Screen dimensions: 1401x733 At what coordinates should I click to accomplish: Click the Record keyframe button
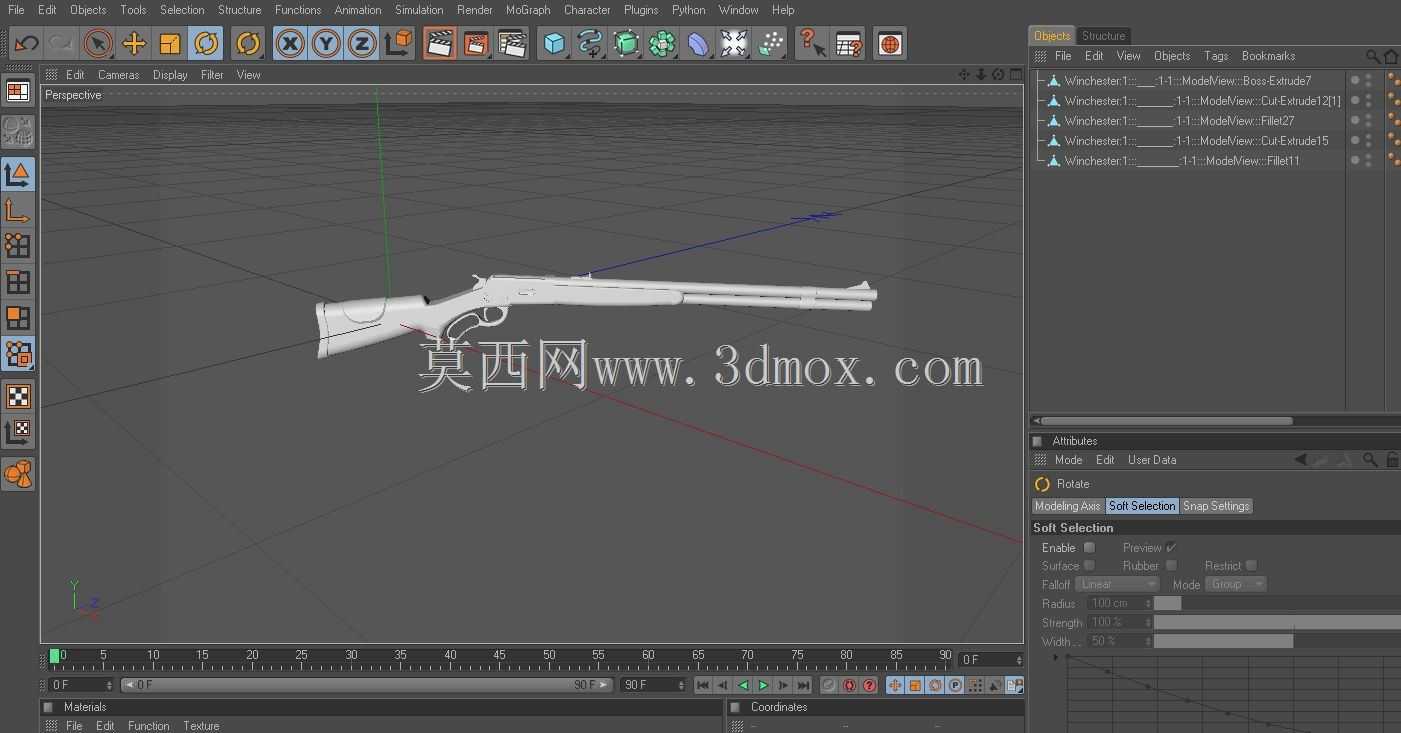click(829, 685)
